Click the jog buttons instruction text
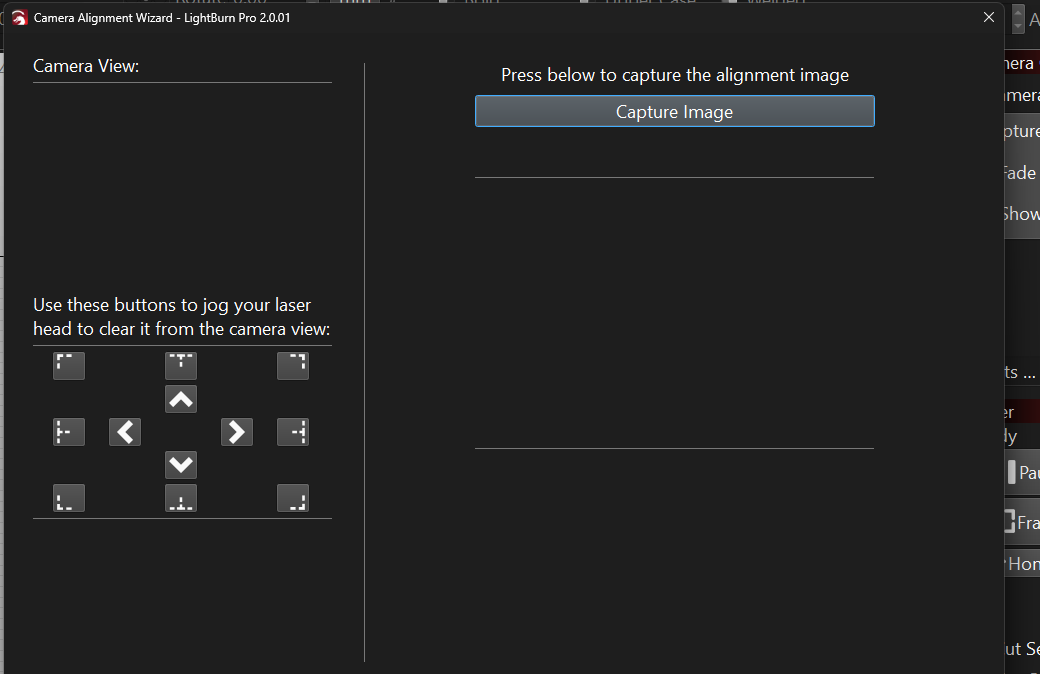1040x674 pixels. coord(182,317)
